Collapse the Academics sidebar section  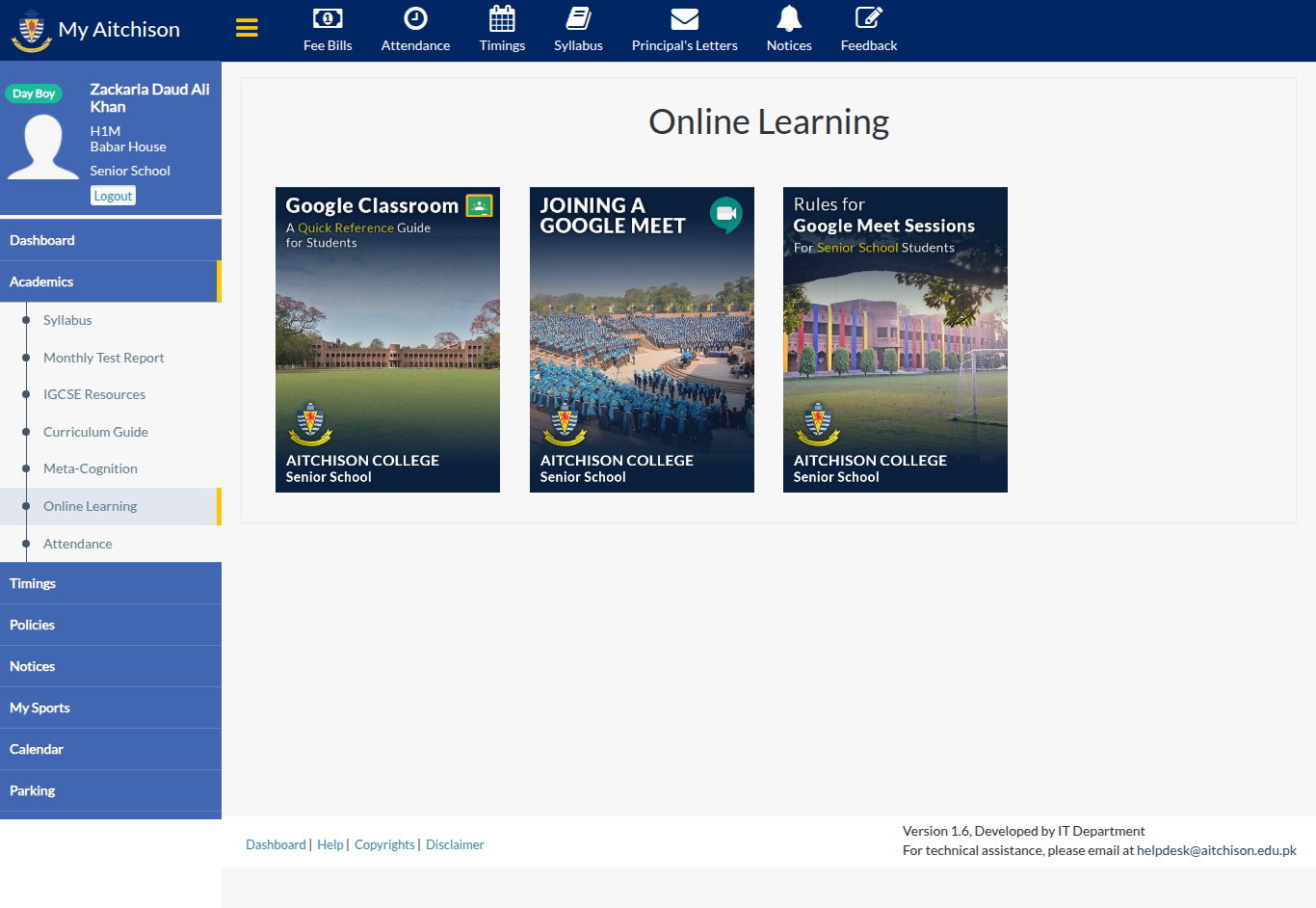(x=111, y=281)
